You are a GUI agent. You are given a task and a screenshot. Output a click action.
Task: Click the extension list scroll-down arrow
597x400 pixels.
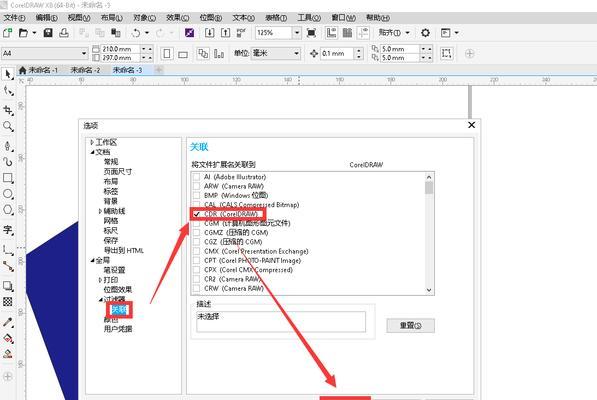coord(429,290)
